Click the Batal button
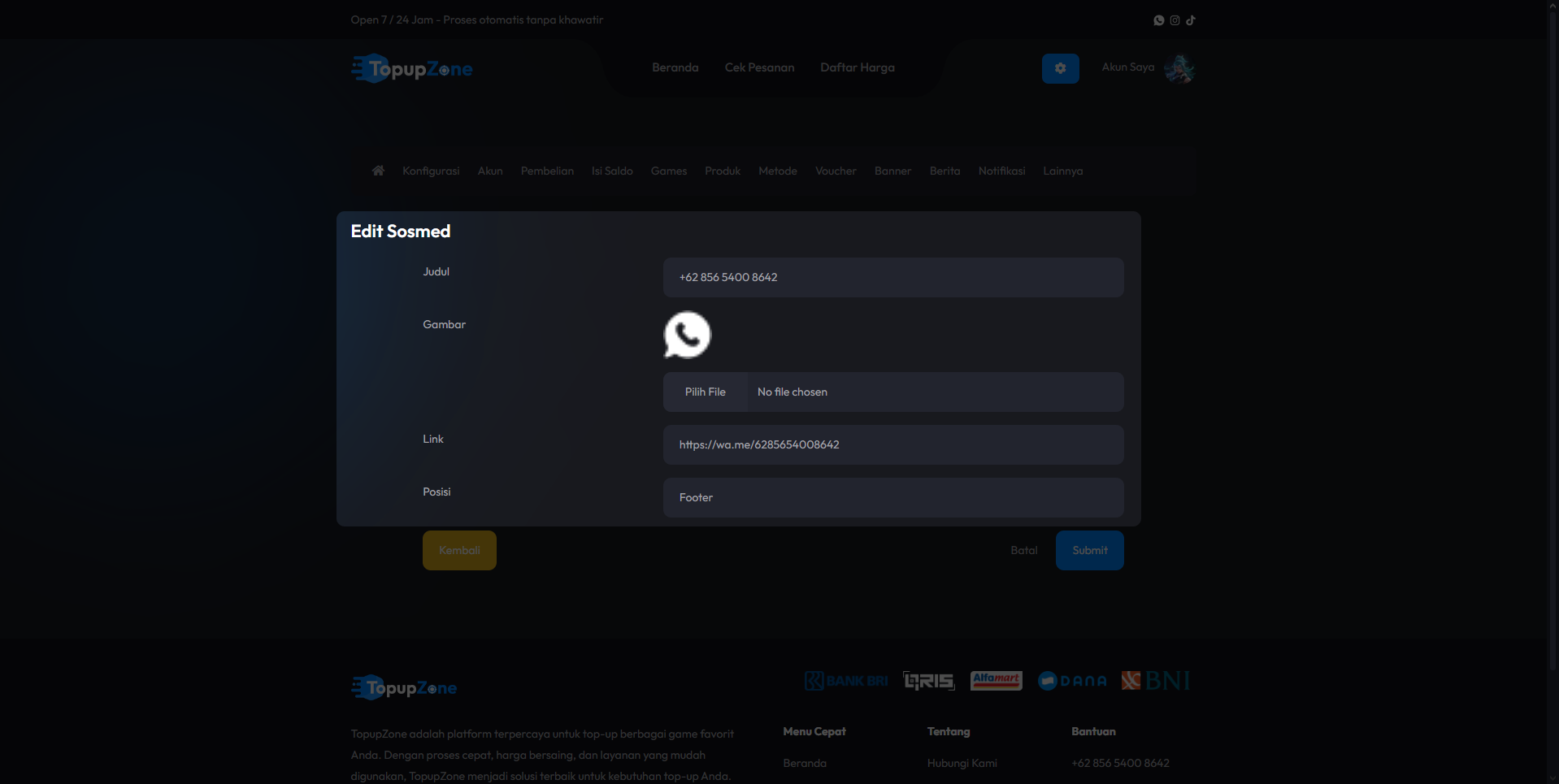 coord(1024,550)
